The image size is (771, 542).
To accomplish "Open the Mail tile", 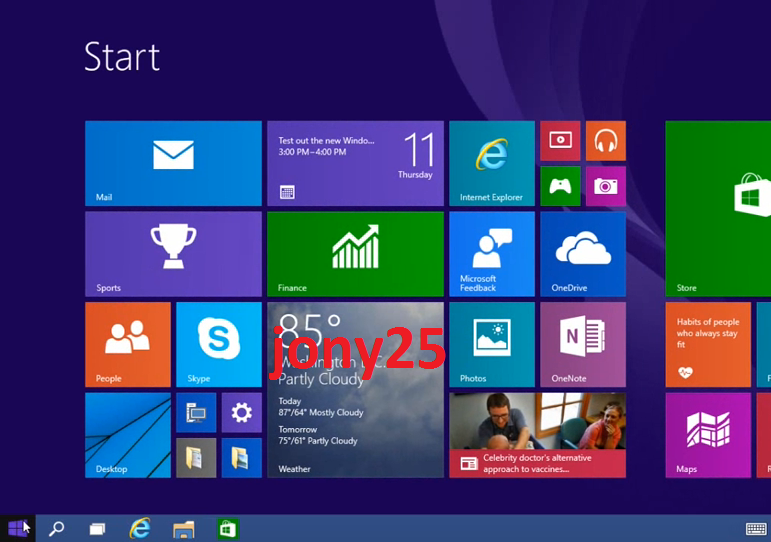I will tap(173, 163).
